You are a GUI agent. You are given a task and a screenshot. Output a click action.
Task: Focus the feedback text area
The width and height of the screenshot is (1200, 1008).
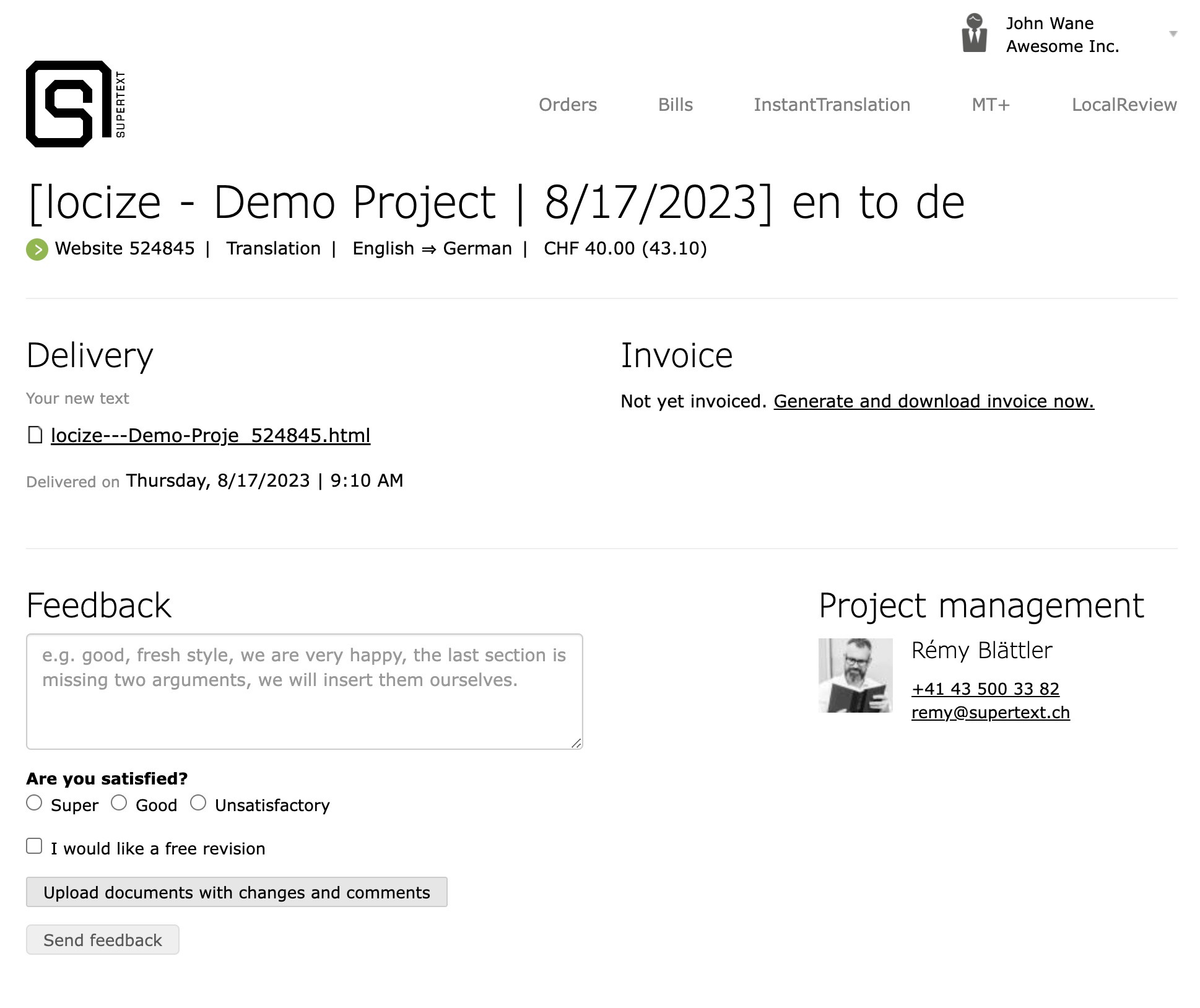[304, 692]
